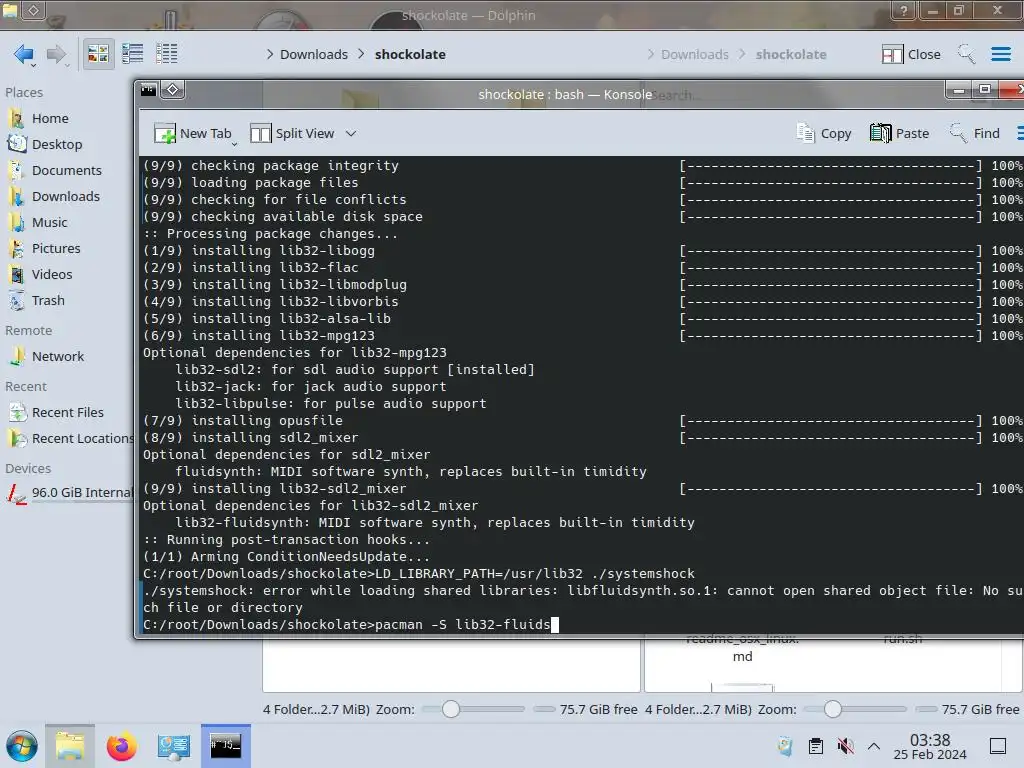Go forward in Dolphin navigation
The image size is (1024, 768).
(57, 54)
